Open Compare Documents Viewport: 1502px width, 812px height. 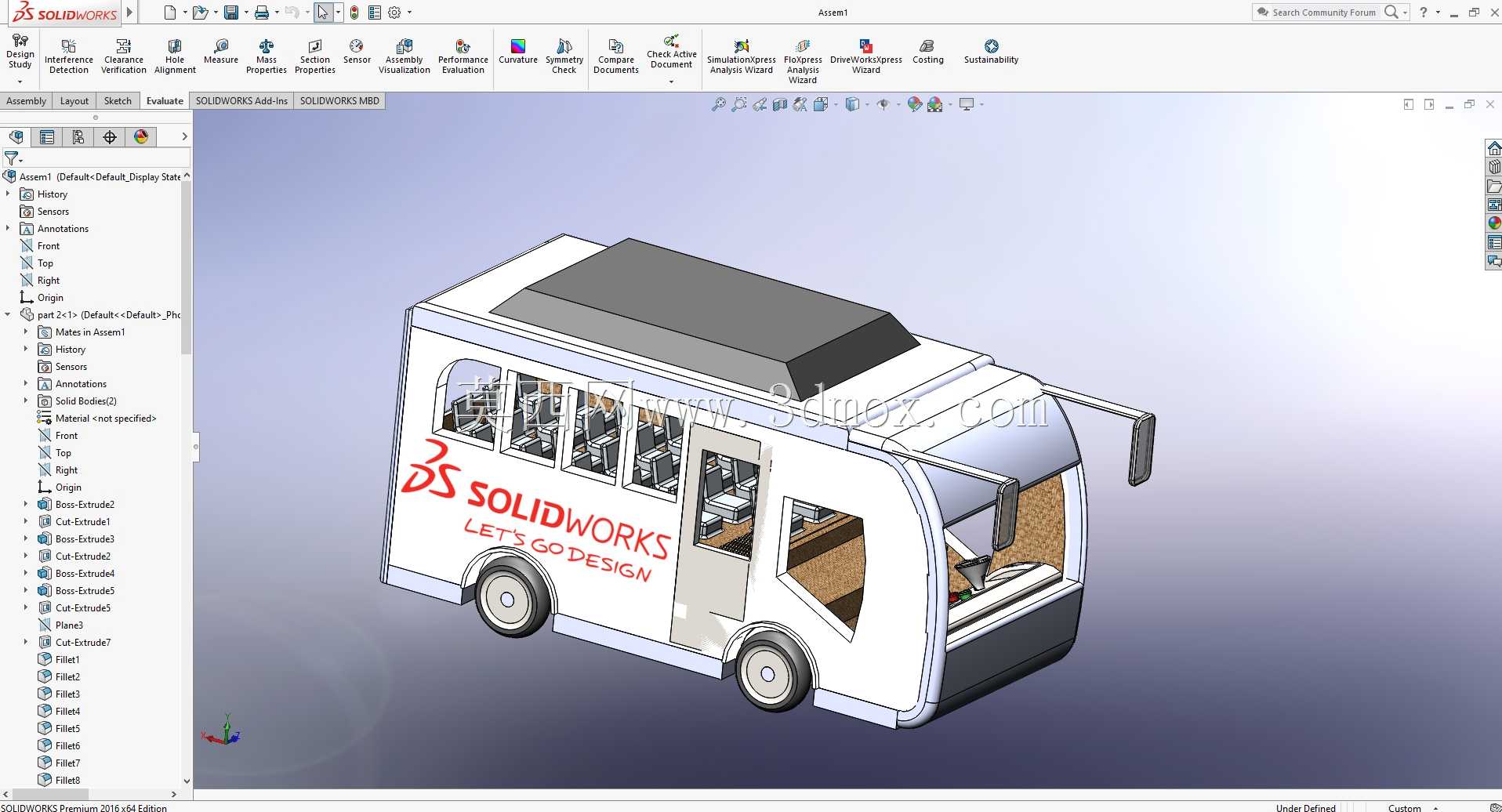(616, 56)
